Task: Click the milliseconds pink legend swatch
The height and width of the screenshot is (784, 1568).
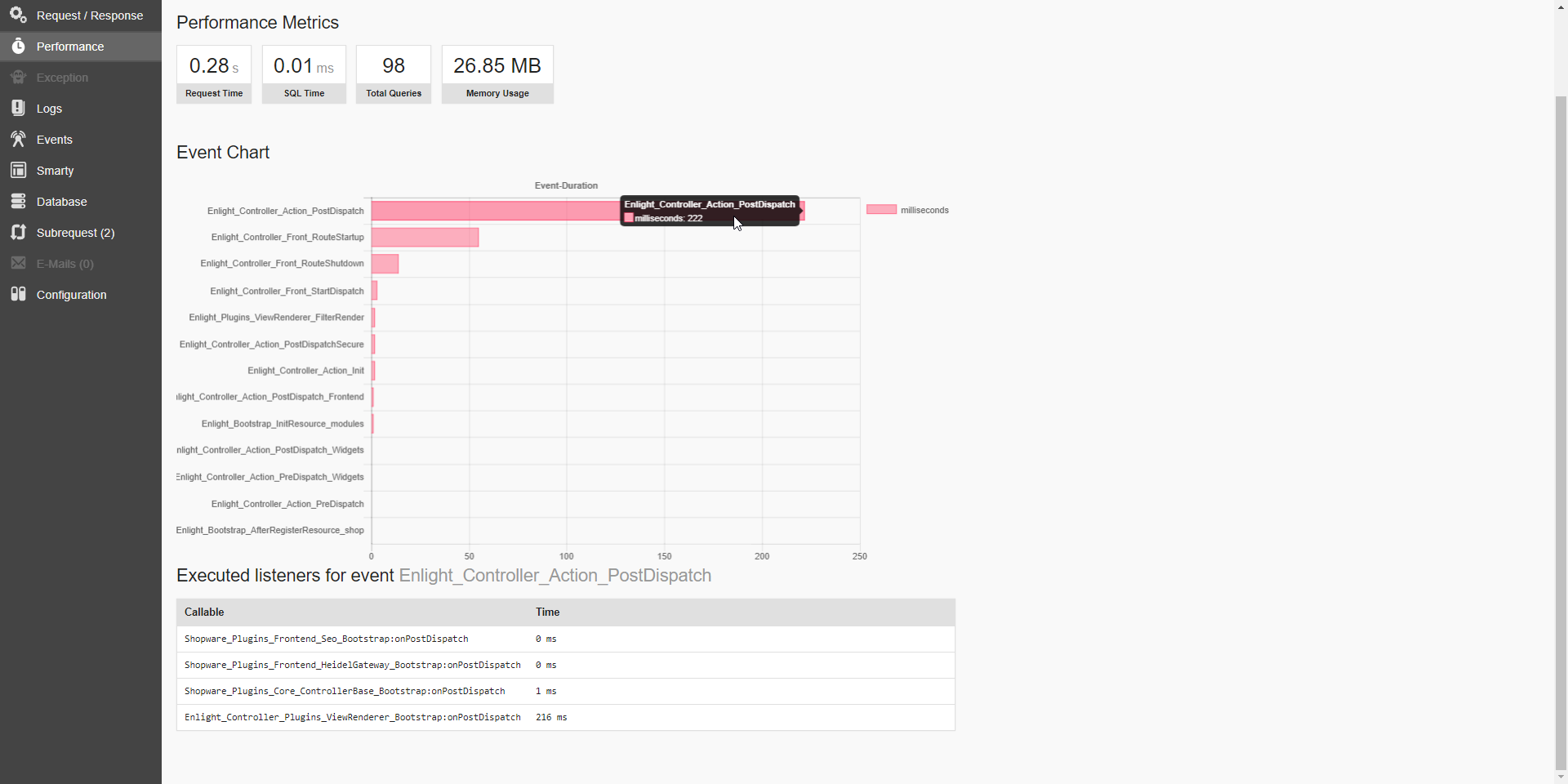Action: (x=881, y=210)
